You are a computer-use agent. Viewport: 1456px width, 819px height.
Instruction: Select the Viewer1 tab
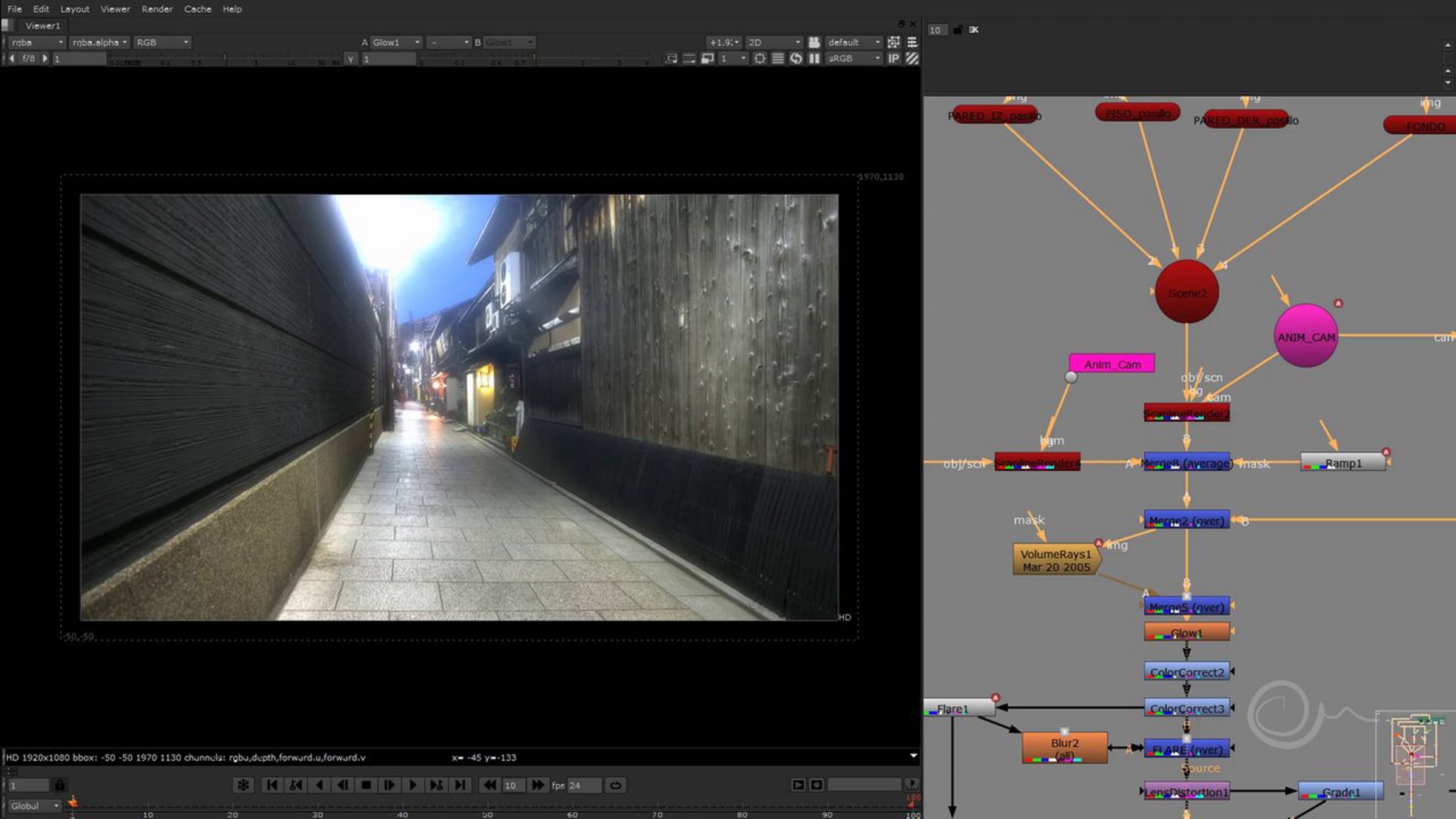tap(42, 25)
